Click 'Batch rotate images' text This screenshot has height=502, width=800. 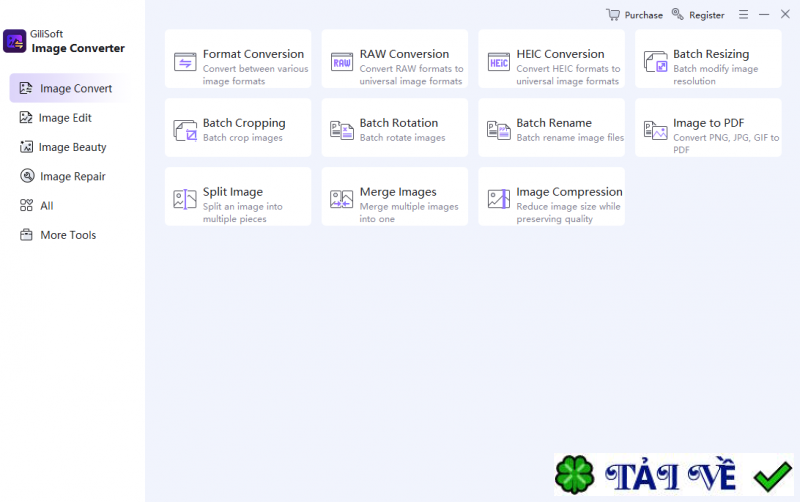click(402, 138)
